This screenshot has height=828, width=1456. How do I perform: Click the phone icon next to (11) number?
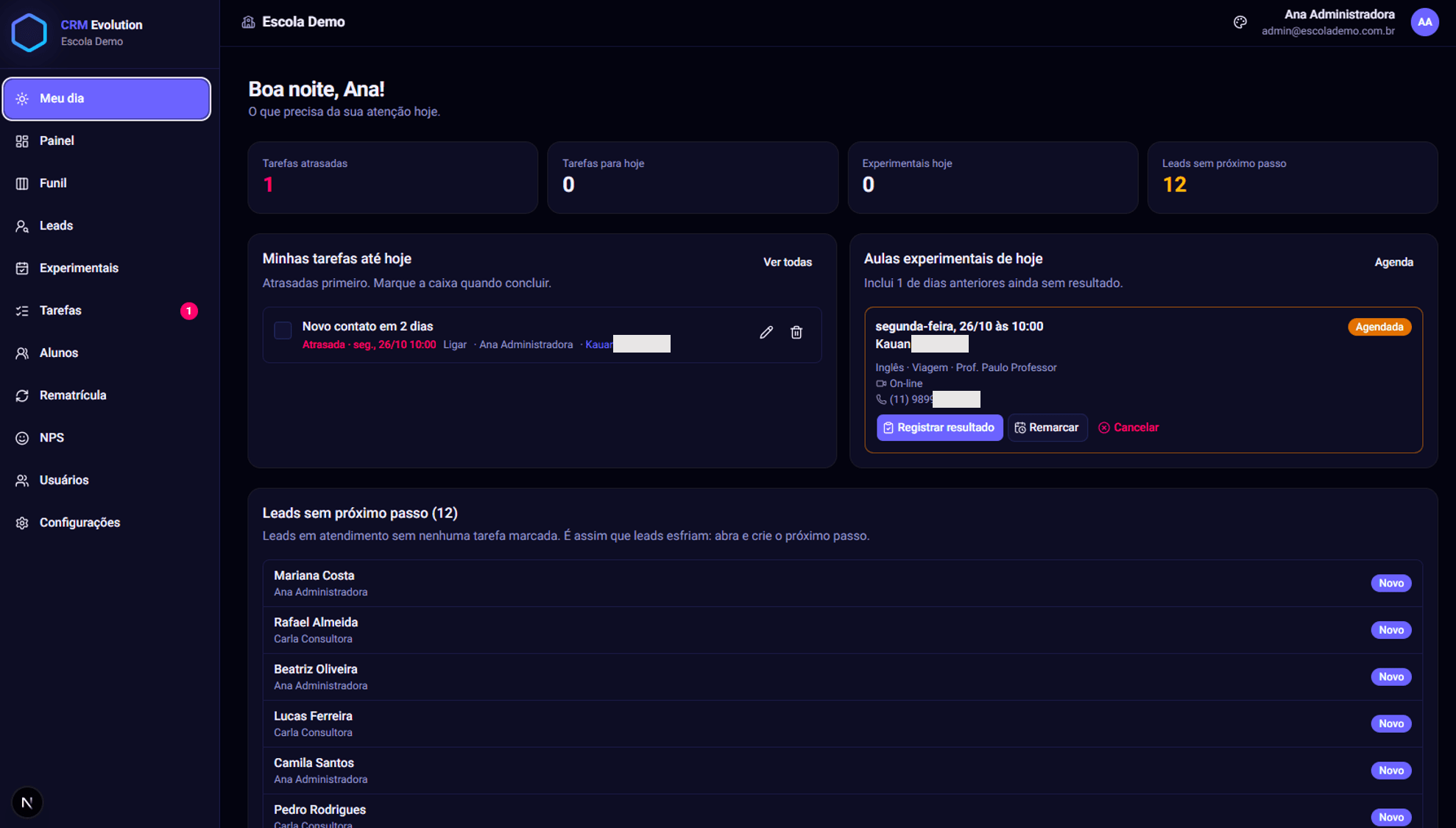tap(881, 400)
